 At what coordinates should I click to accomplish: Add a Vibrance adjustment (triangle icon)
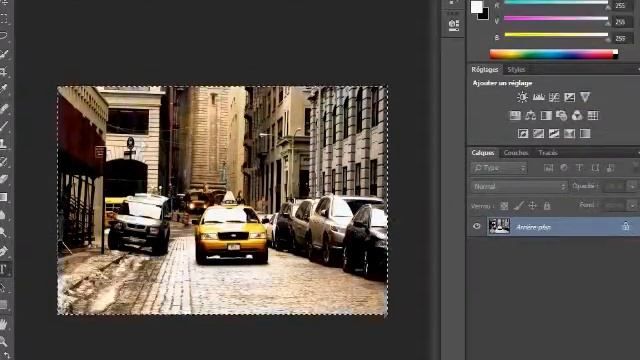pos(585,97)
